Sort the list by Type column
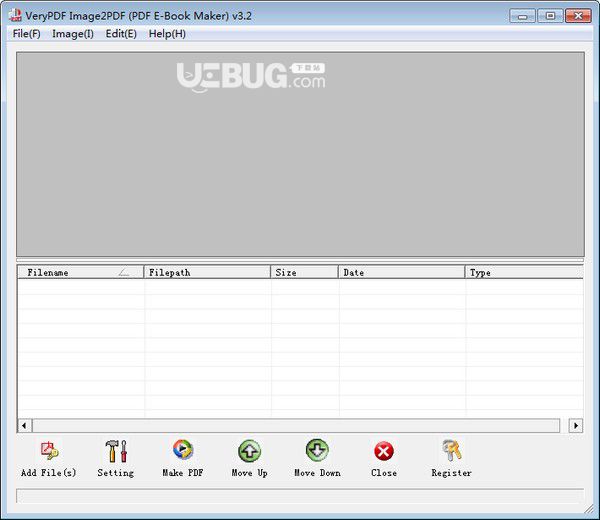This screenshot has width=600, height=520. [524, 272]
